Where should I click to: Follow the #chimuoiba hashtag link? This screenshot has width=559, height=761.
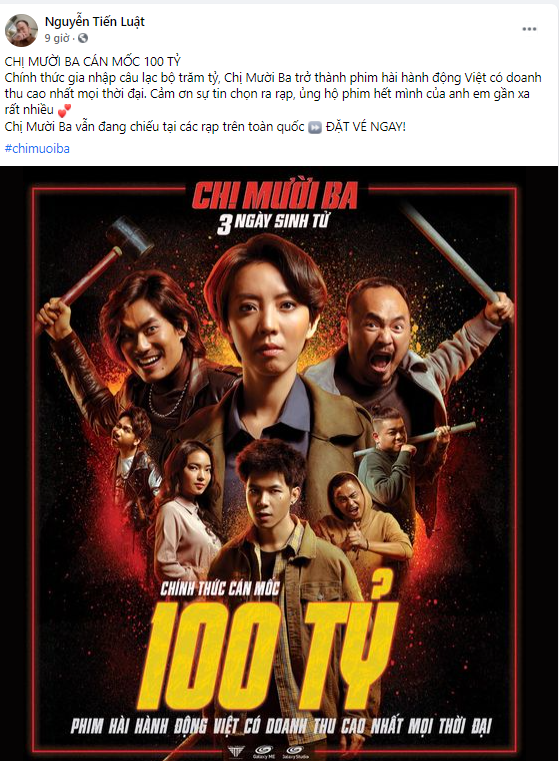[37, 149]
